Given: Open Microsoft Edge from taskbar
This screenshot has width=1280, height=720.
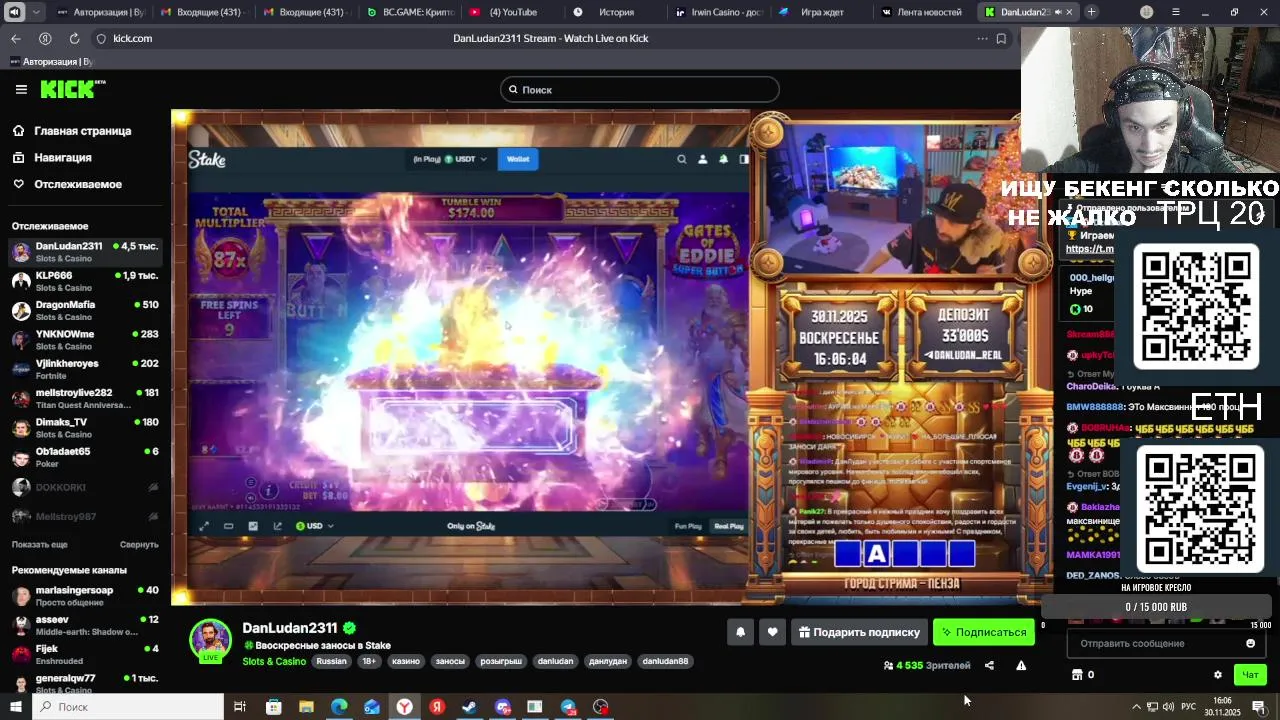Looking at the screenshot, I should [339, 707].
